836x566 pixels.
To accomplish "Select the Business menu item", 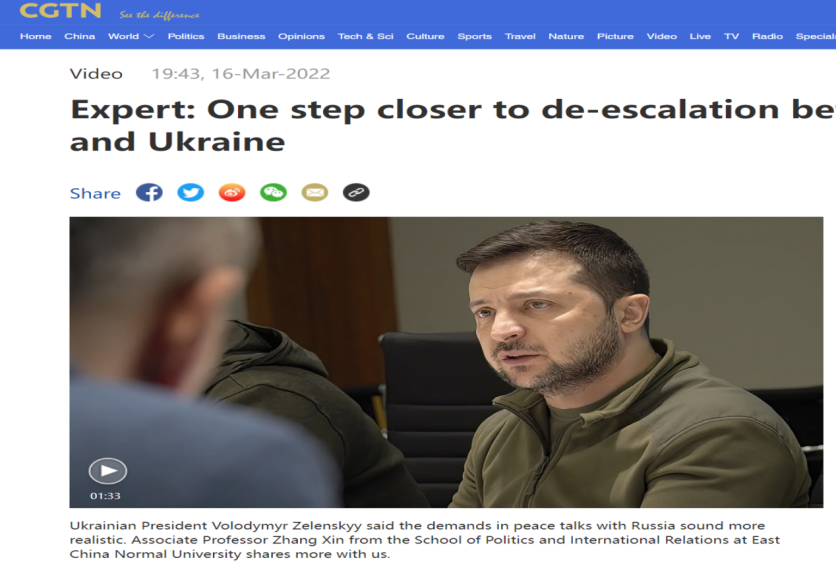I will coord(241,36).
